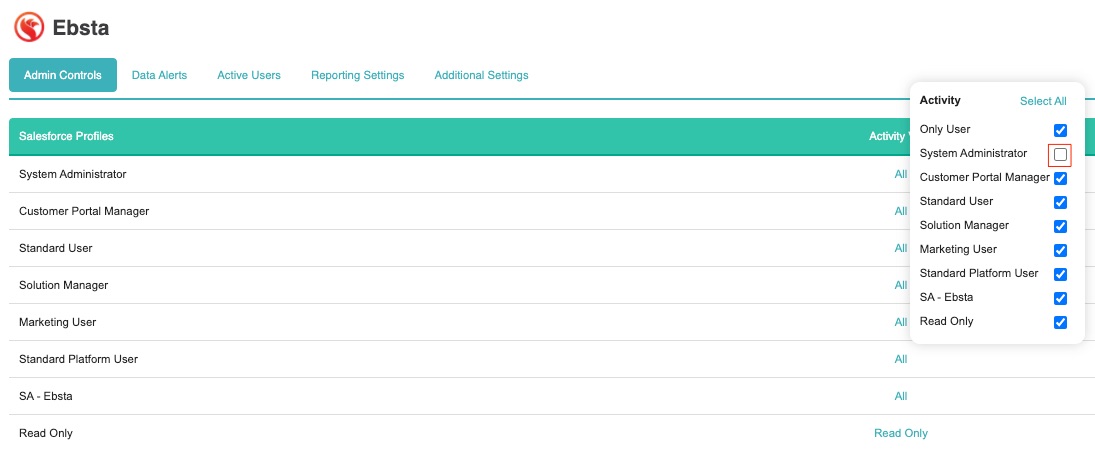This screenshot has width=1095, height=455.
Task: Open the Read Only activity dropdown in the table
Action: coord(900,433)
